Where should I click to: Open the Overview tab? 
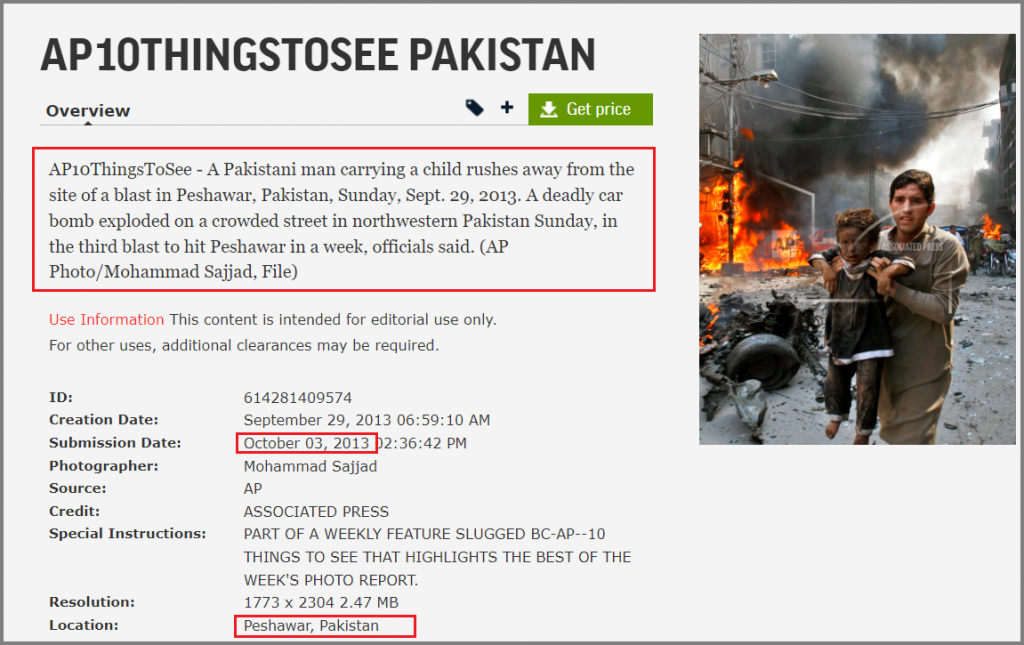[88, 110]
